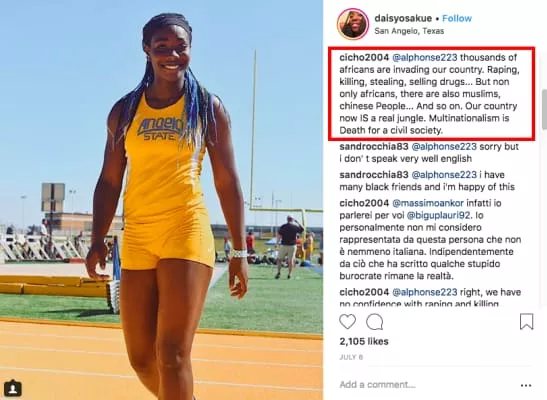Click the comments scrollbar thumb
Screen dimensions: 547x400
(544, 109)
